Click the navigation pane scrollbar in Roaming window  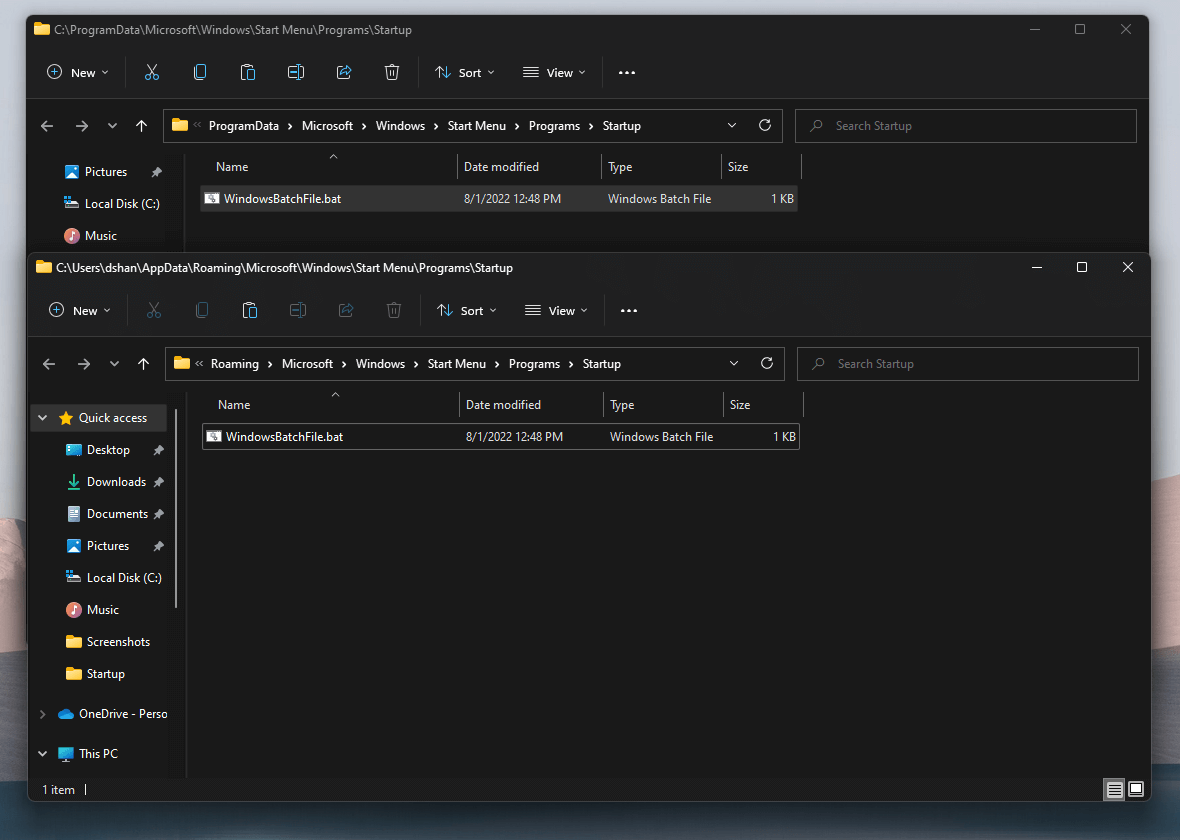pyautogui.click(x=177, y=510)
